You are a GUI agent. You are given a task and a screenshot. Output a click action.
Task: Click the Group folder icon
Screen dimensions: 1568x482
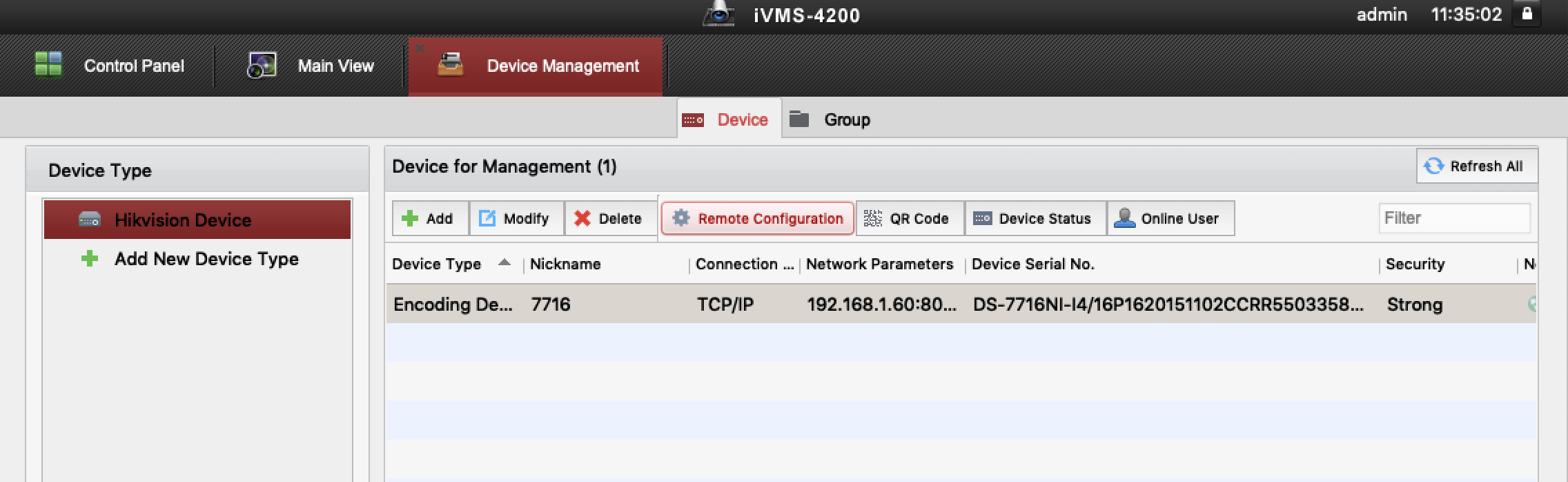coord(799,119)
